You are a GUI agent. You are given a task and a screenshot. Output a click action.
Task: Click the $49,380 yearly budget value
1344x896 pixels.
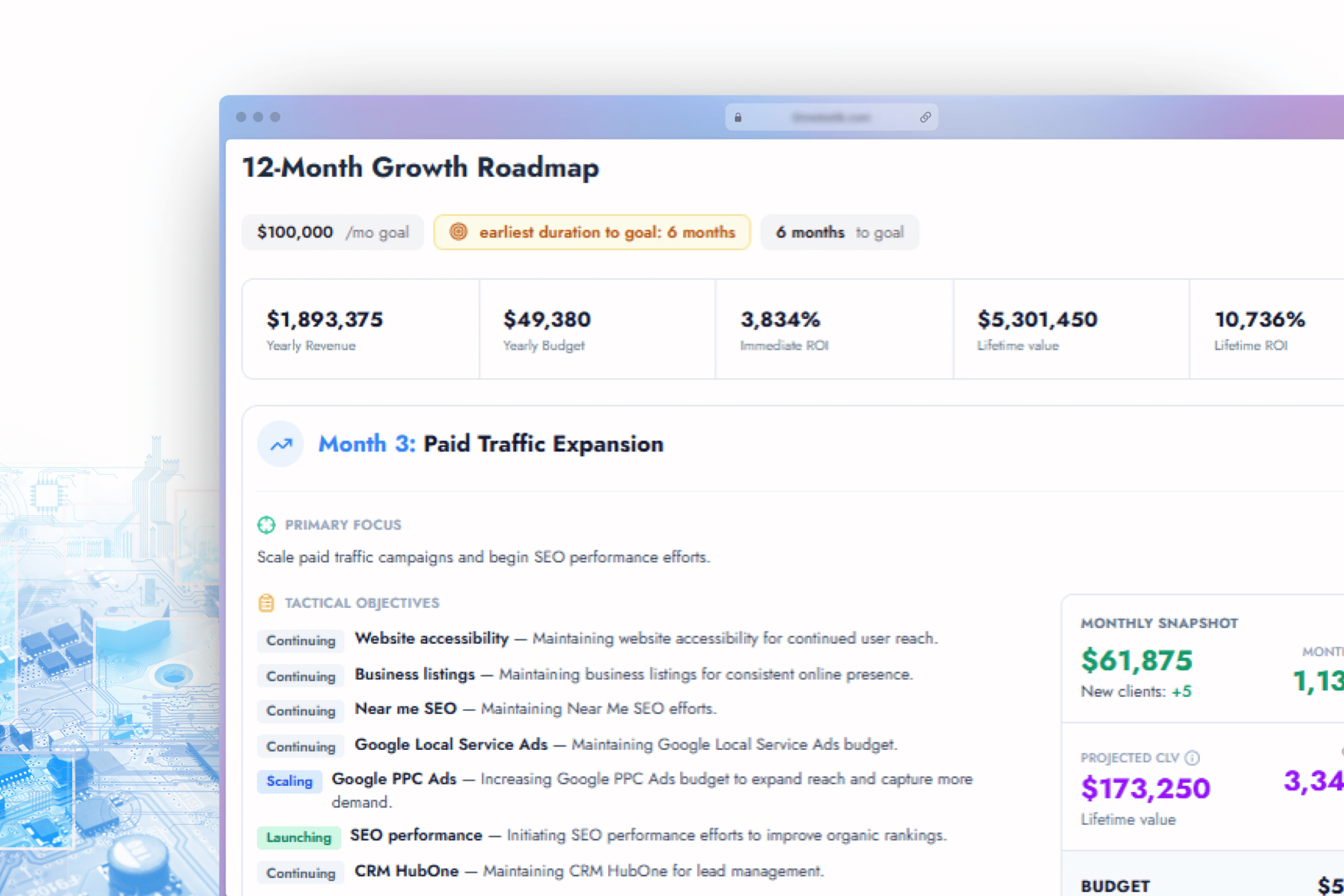[x=547, y=319]
